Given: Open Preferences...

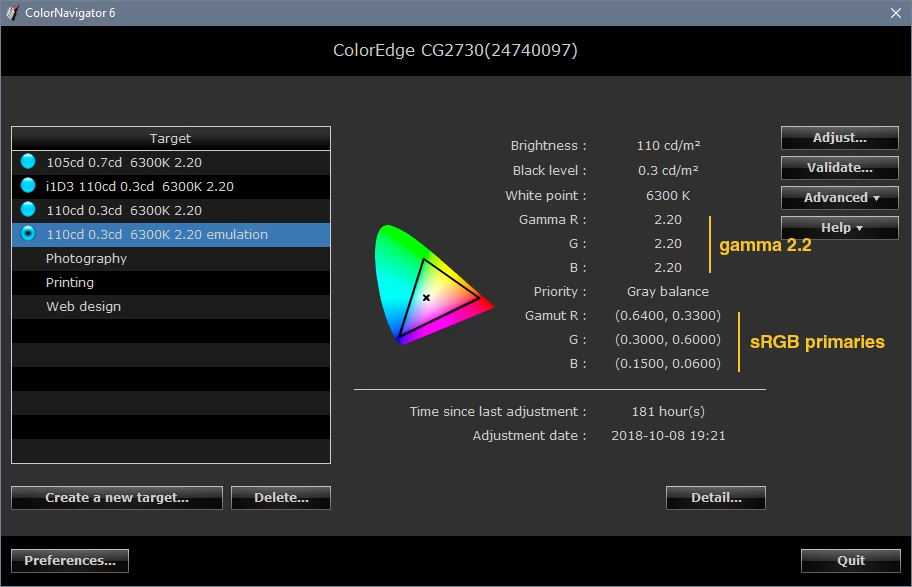Looking at the screenshot, I should pos(70,561).
